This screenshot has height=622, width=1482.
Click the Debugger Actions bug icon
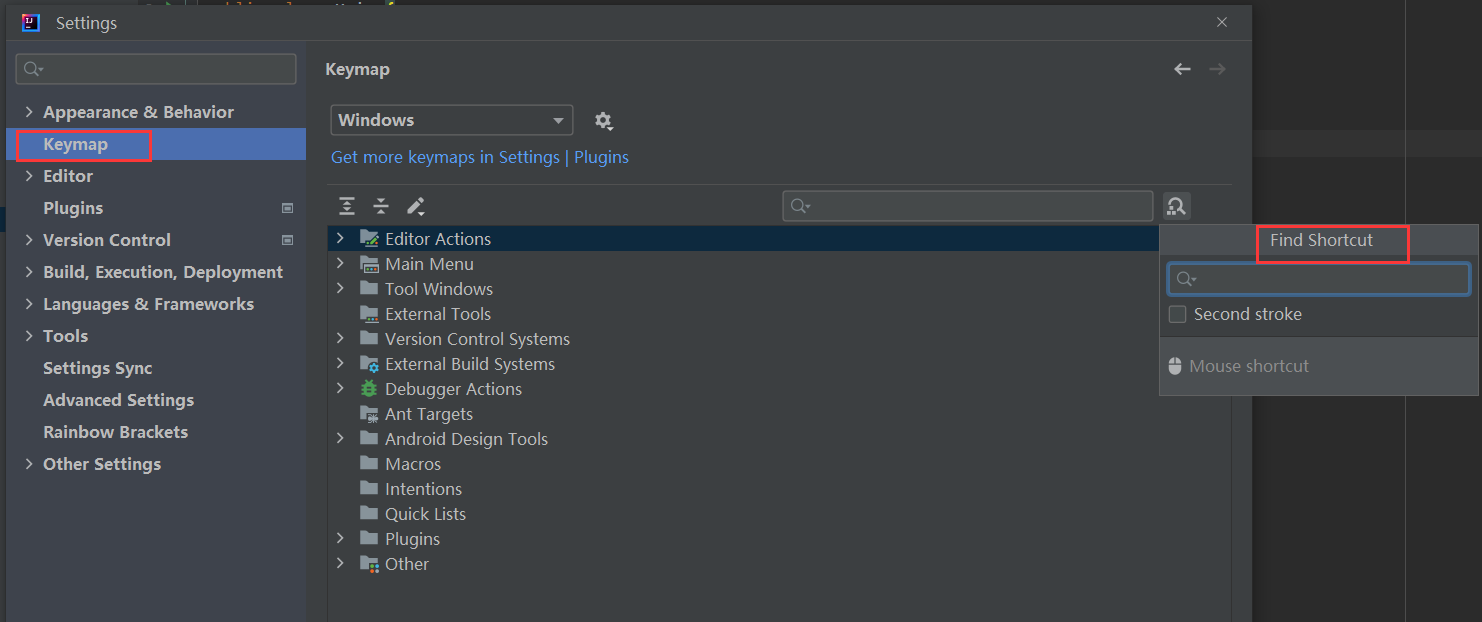[x=369, y=389]
